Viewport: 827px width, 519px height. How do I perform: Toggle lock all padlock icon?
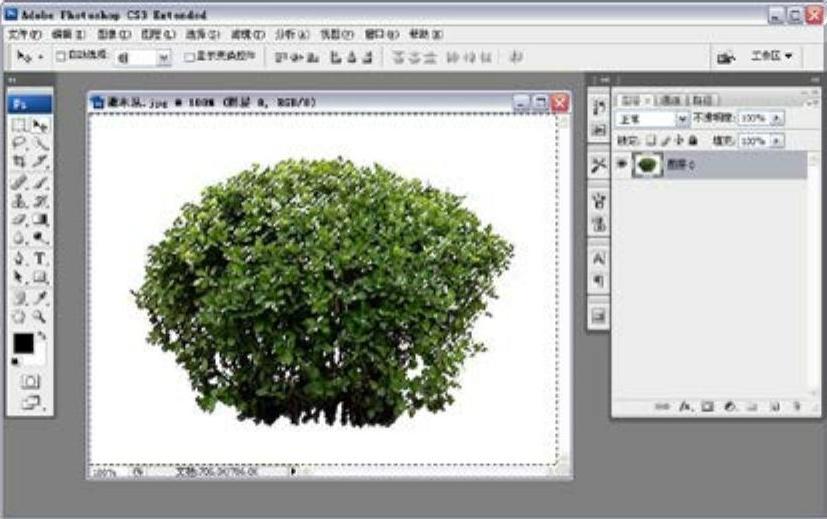coord(693,140)
